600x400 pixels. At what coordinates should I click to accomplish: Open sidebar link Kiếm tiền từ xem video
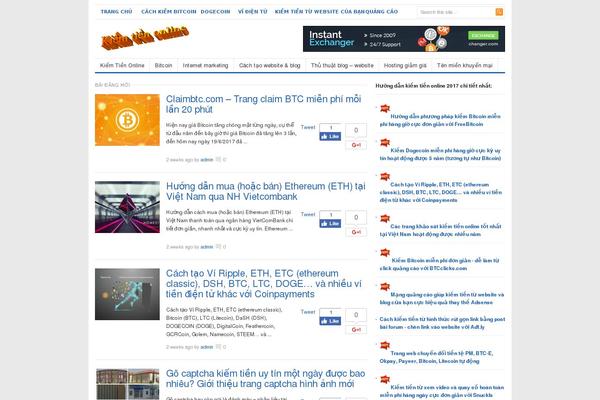[442, 391]
